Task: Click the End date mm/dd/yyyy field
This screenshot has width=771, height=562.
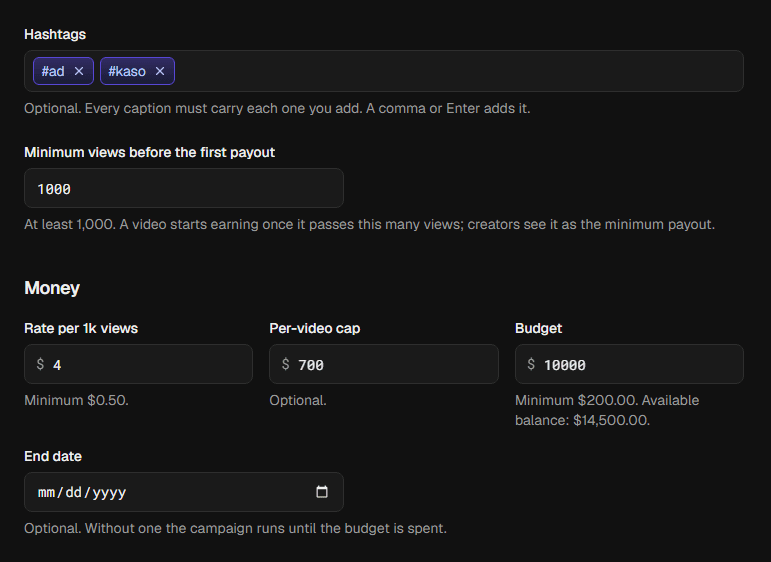Action: (184, 492)
